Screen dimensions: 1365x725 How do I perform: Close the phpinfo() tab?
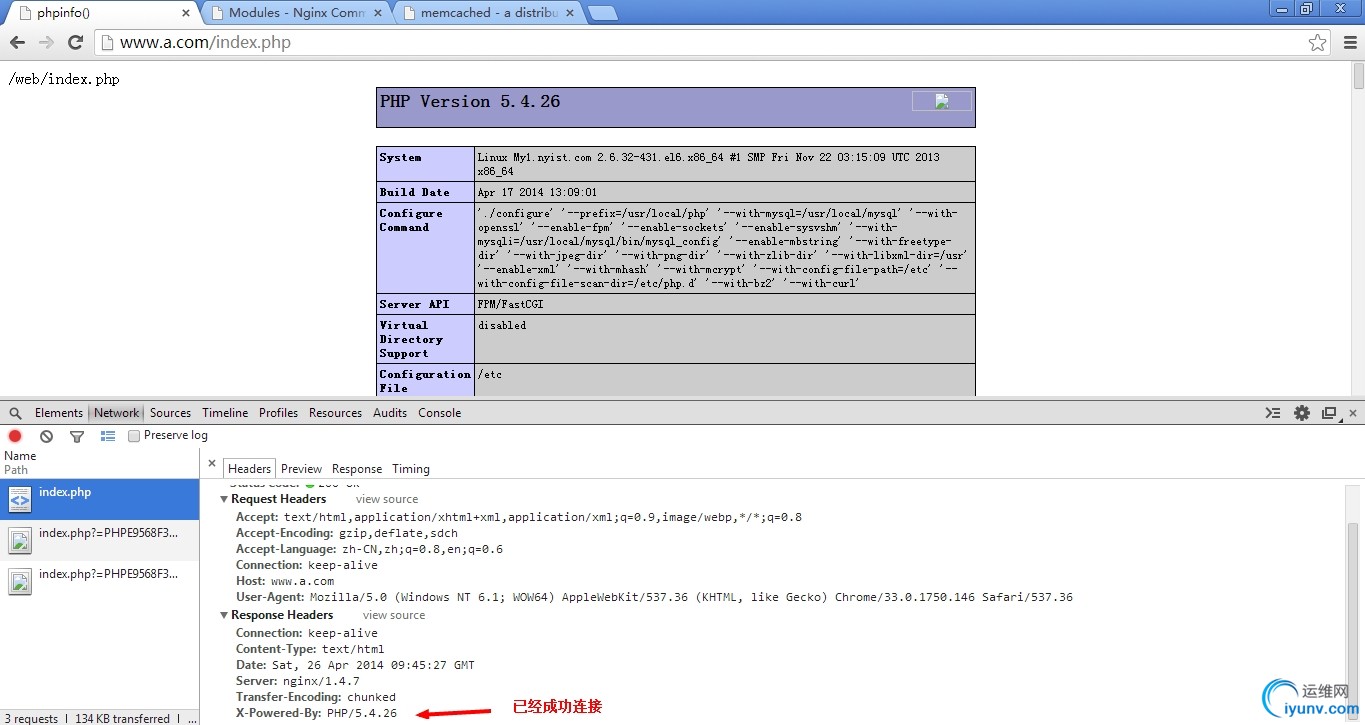click(x=186, y=13)
